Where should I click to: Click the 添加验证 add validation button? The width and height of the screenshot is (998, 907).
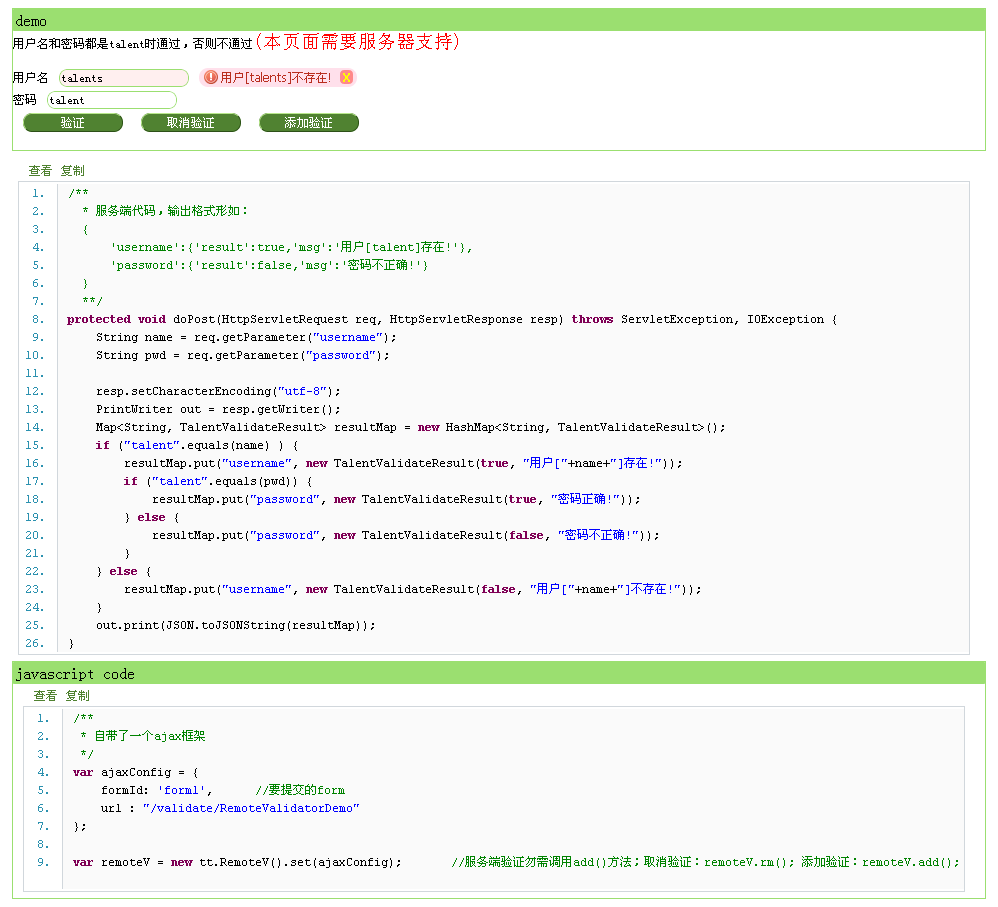pos(309,123)
